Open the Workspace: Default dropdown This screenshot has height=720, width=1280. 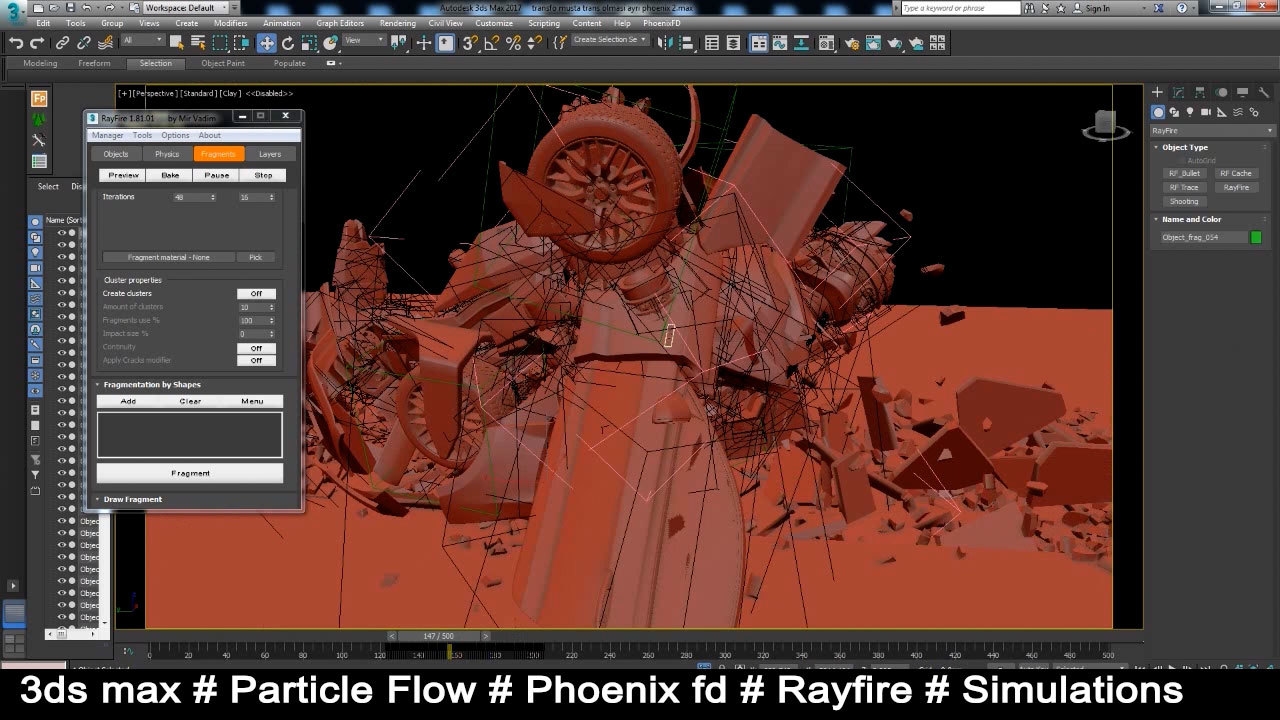click(185, 8)
